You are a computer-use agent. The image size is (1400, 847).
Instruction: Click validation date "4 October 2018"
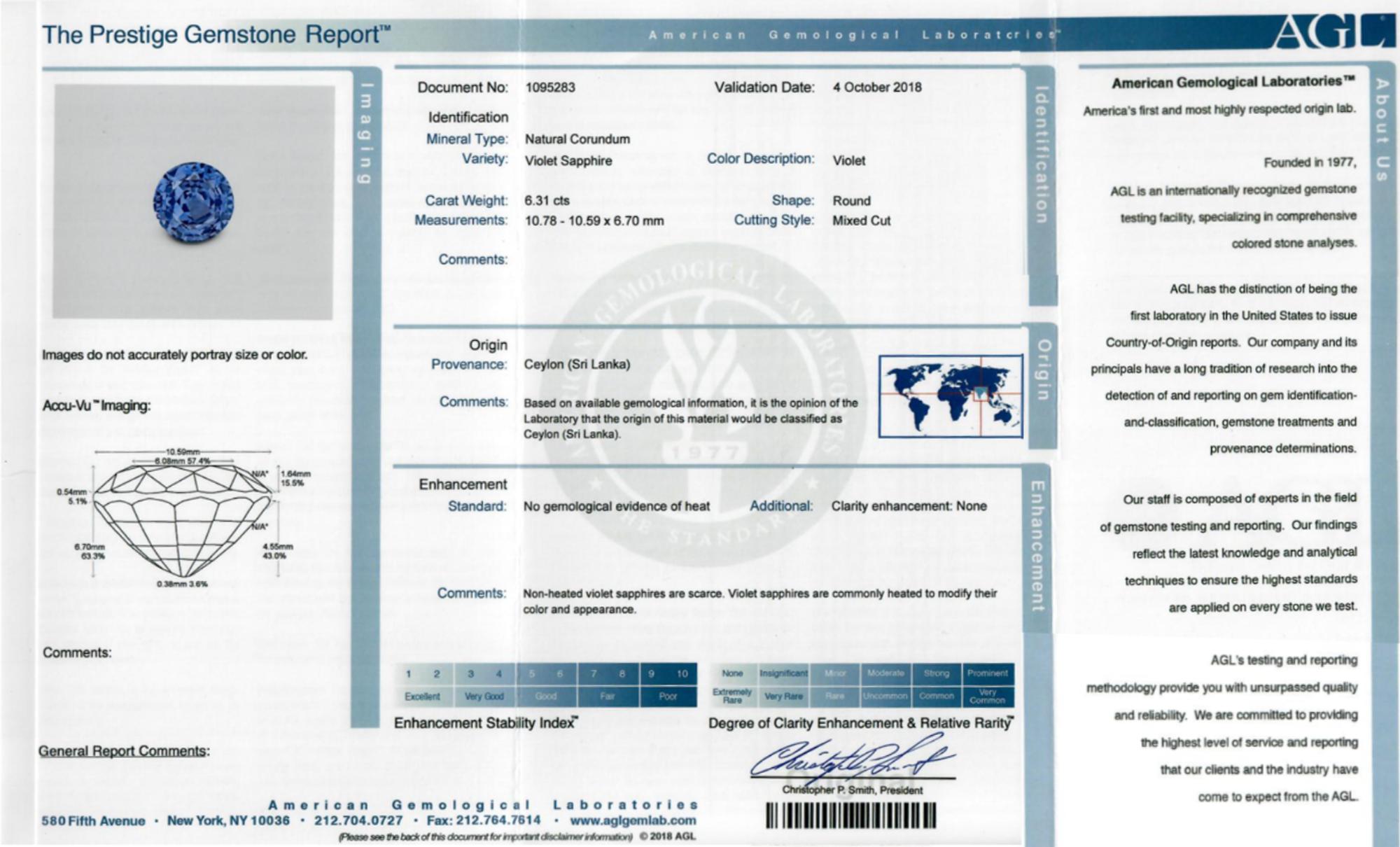pos(877,87)
